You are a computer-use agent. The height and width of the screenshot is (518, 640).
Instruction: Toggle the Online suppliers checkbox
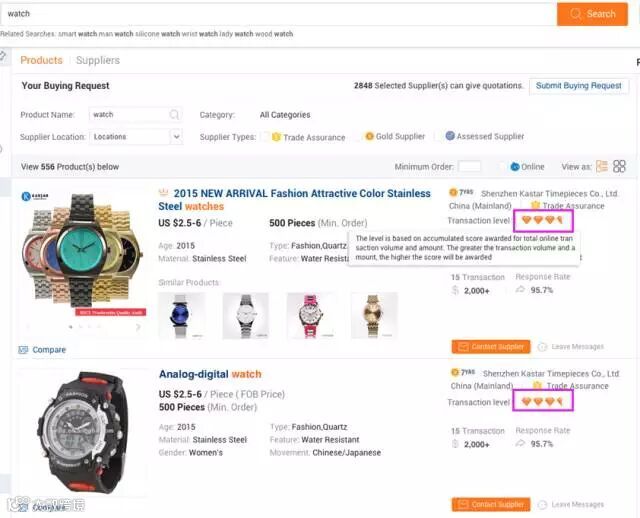tap(503, 167)
